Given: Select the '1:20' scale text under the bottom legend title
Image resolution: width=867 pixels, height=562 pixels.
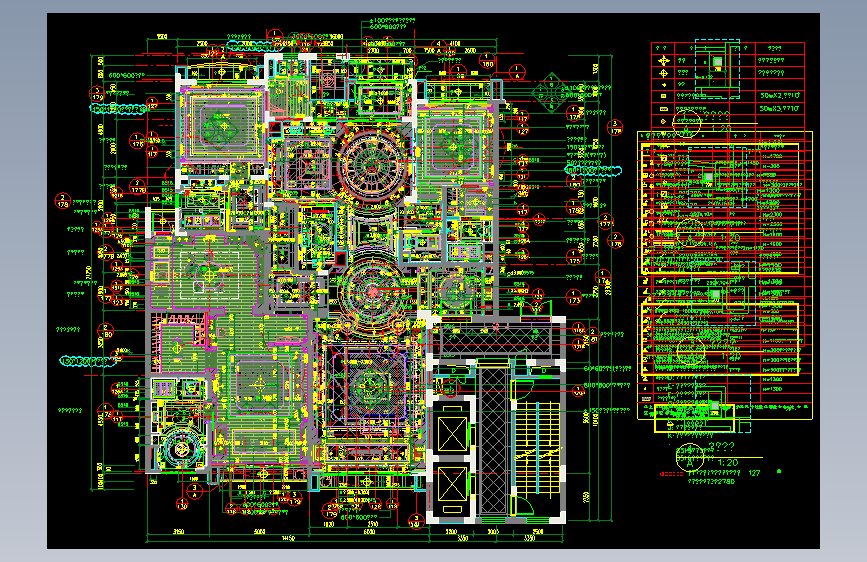Looking at the screenshot, I should 728,462.
